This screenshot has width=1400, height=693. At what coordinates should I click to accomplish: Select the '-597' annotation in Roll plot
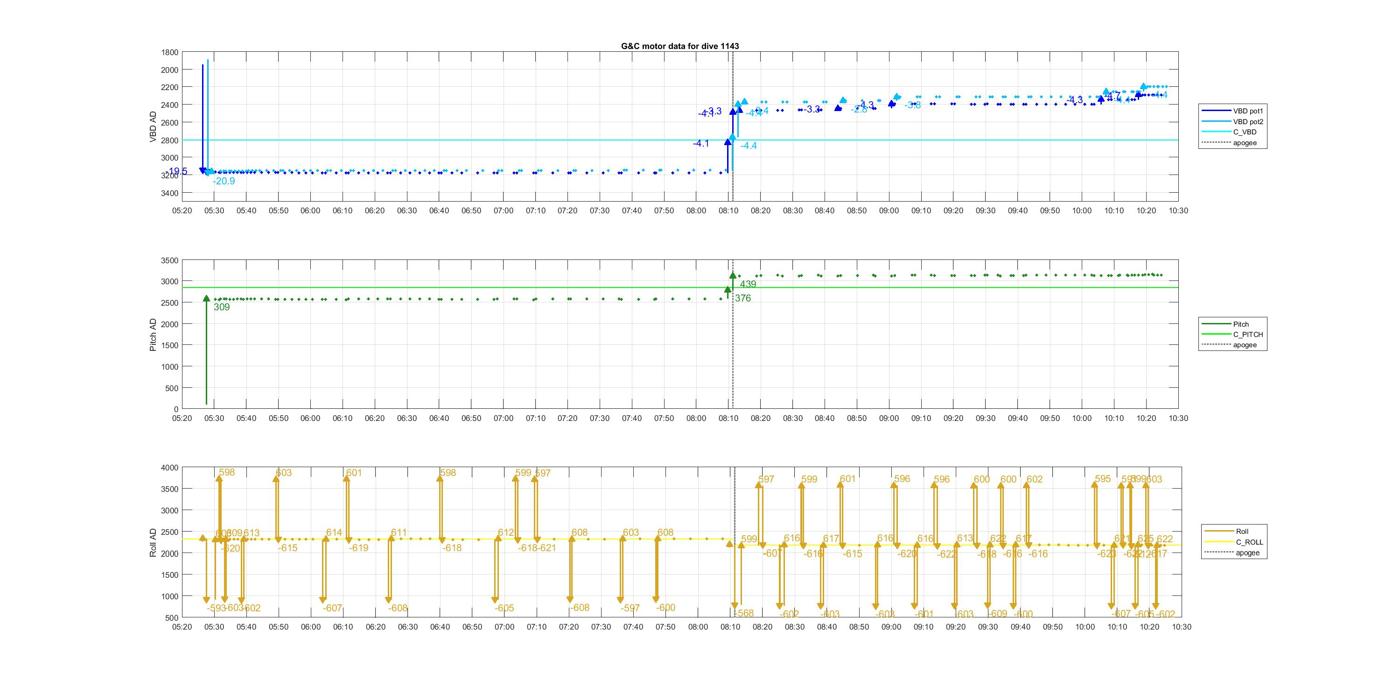coord(630,608)
